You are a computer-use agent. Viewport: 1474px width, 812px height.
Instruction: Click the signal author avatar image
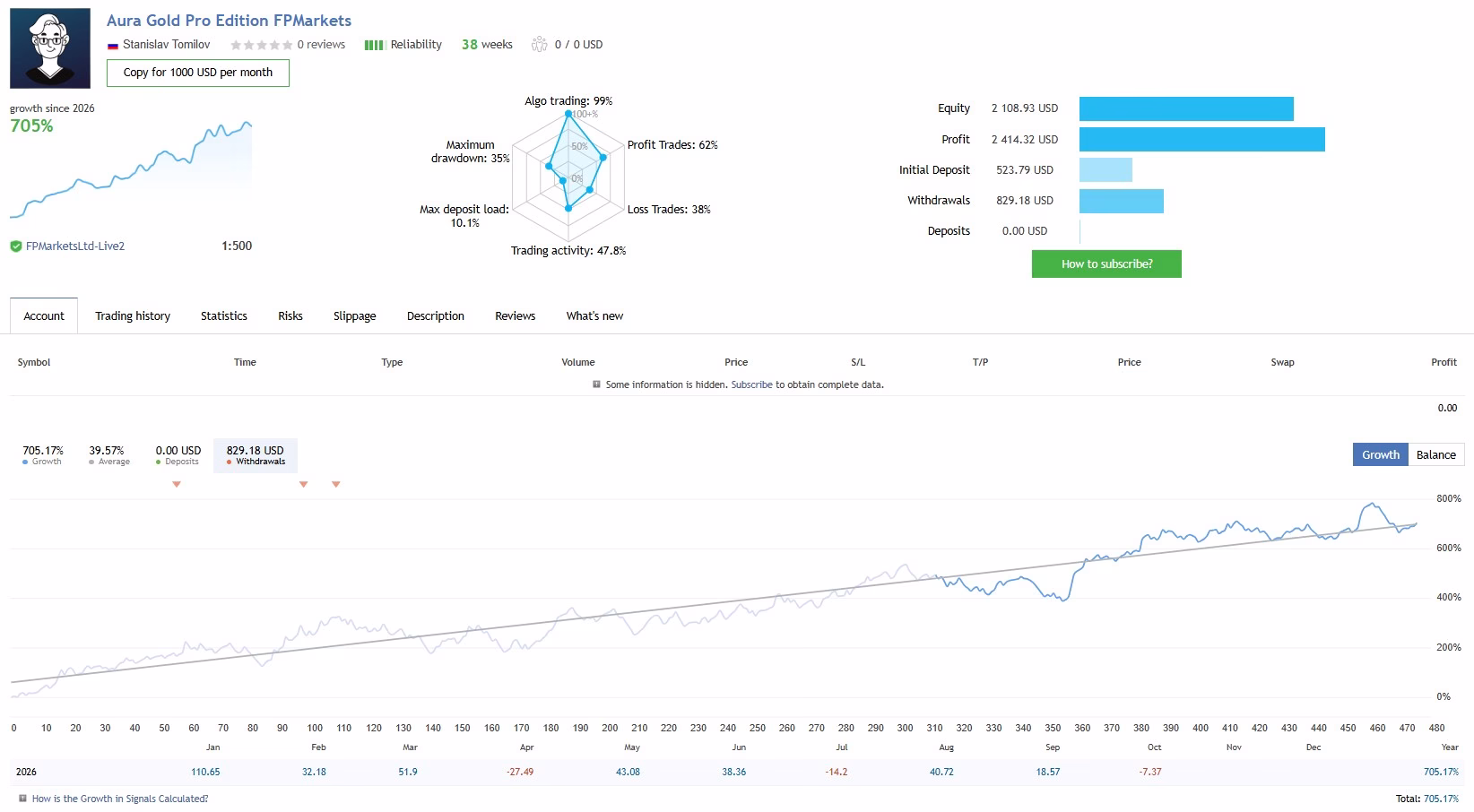point(50,48)
